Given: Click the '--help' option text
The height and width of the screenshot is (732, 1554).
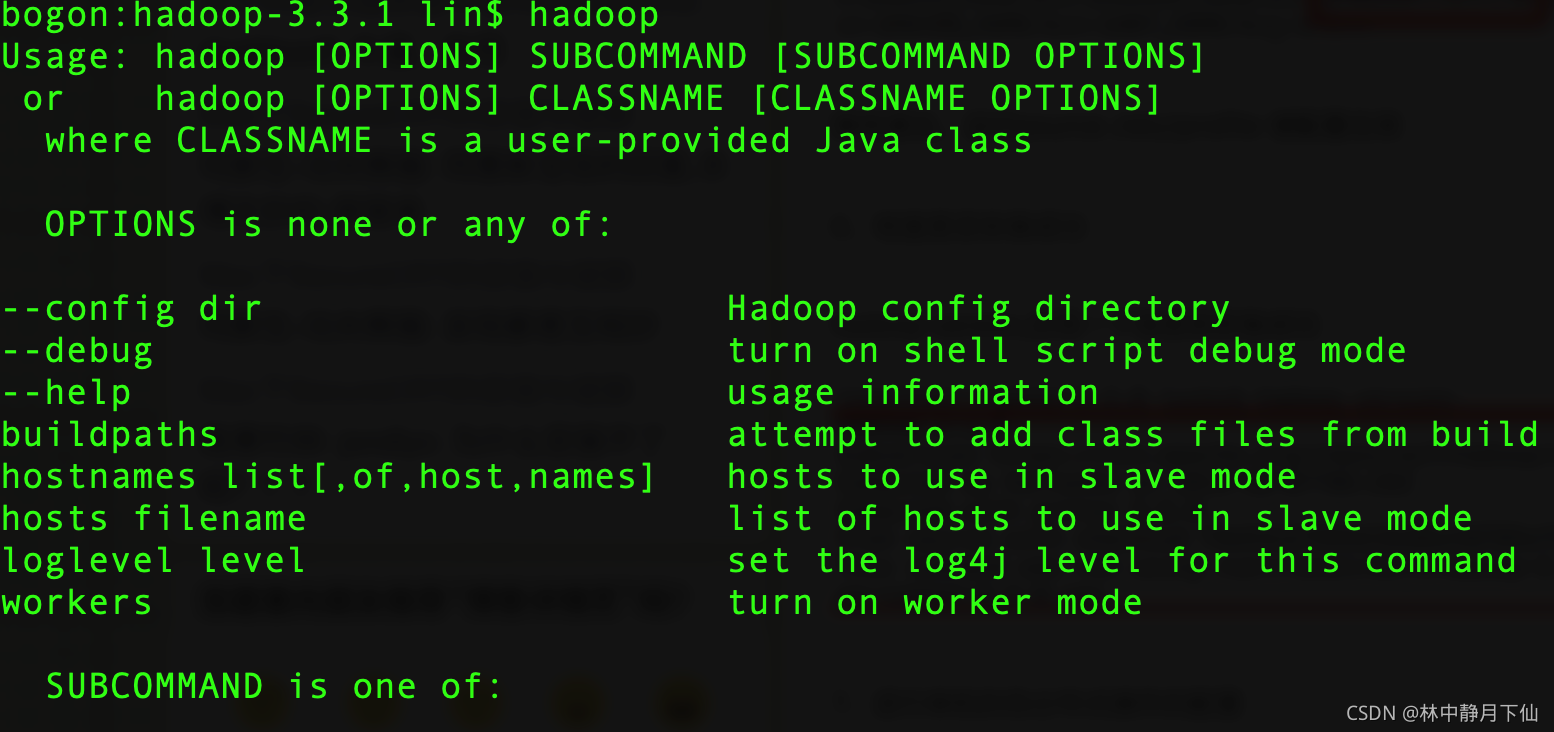Looking at the screenshot, I should (x=66, y=393).
